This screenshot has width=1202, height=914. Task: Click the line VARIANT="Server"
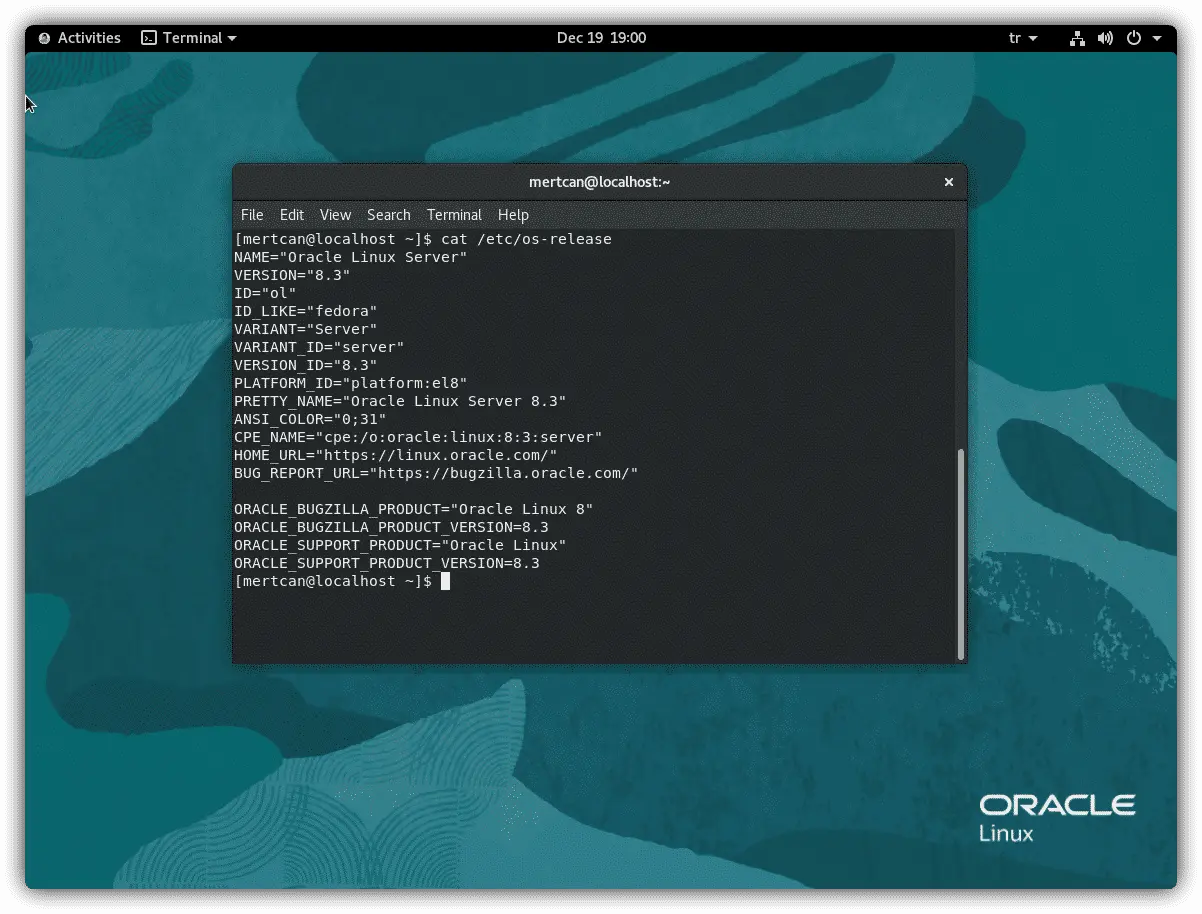click(306, 329)
